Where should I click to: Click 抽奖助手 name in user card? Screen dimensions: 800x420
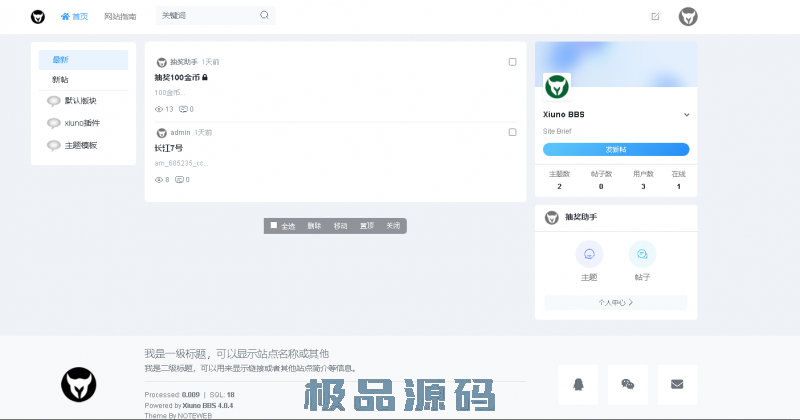tap(581, 217)
